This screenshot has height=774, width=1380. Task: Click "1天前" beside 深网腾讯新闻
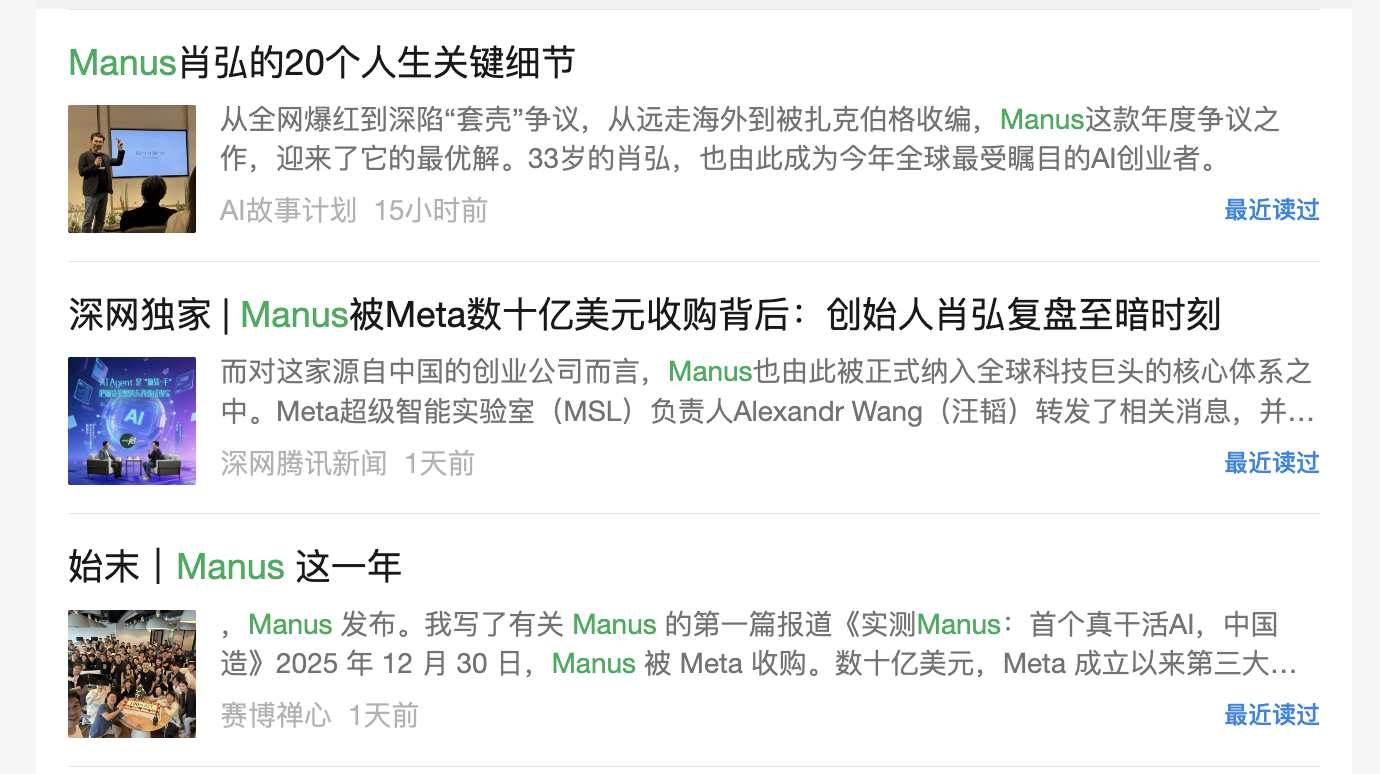(440, 463)
